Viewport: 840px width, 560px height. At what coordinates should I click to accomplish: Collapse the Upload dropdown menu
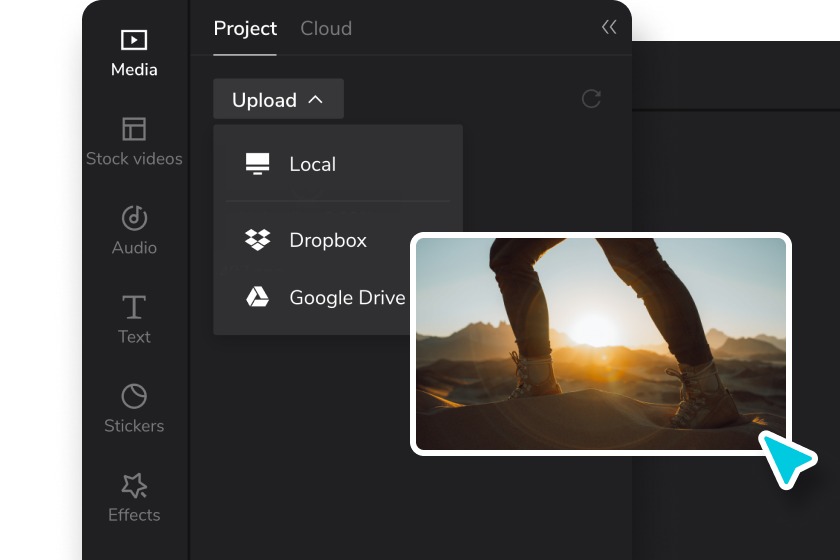tap(277, 99)
